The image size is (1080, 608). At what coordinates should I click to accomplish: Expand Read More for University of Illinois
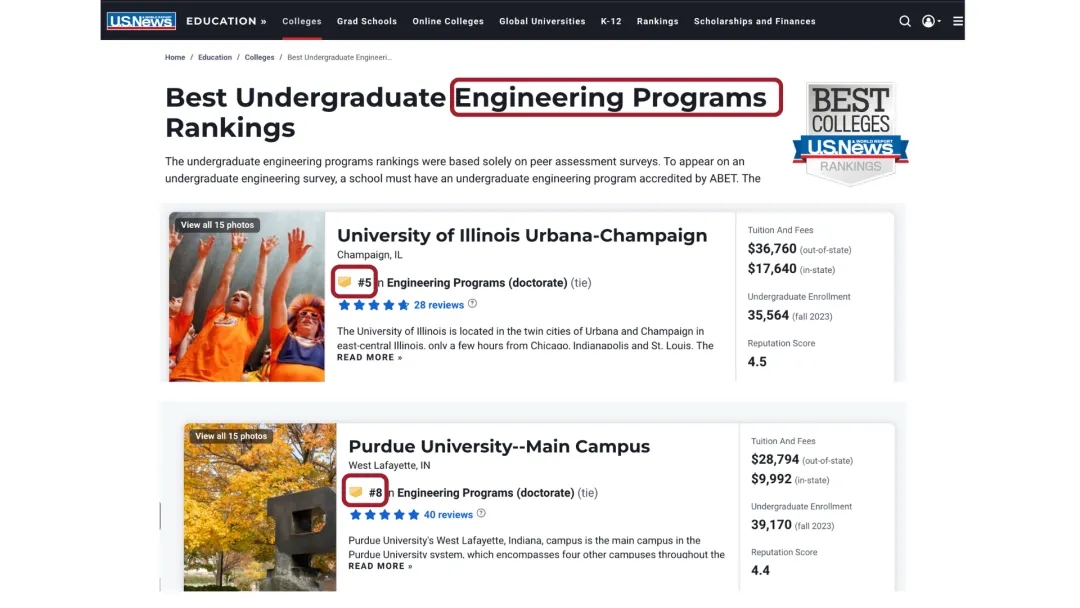pyautogui.click(x=369, y=357)
